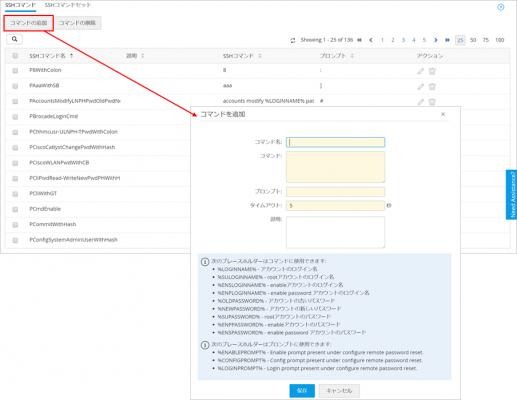Click the blue 保存 save button

click(302, 390)
